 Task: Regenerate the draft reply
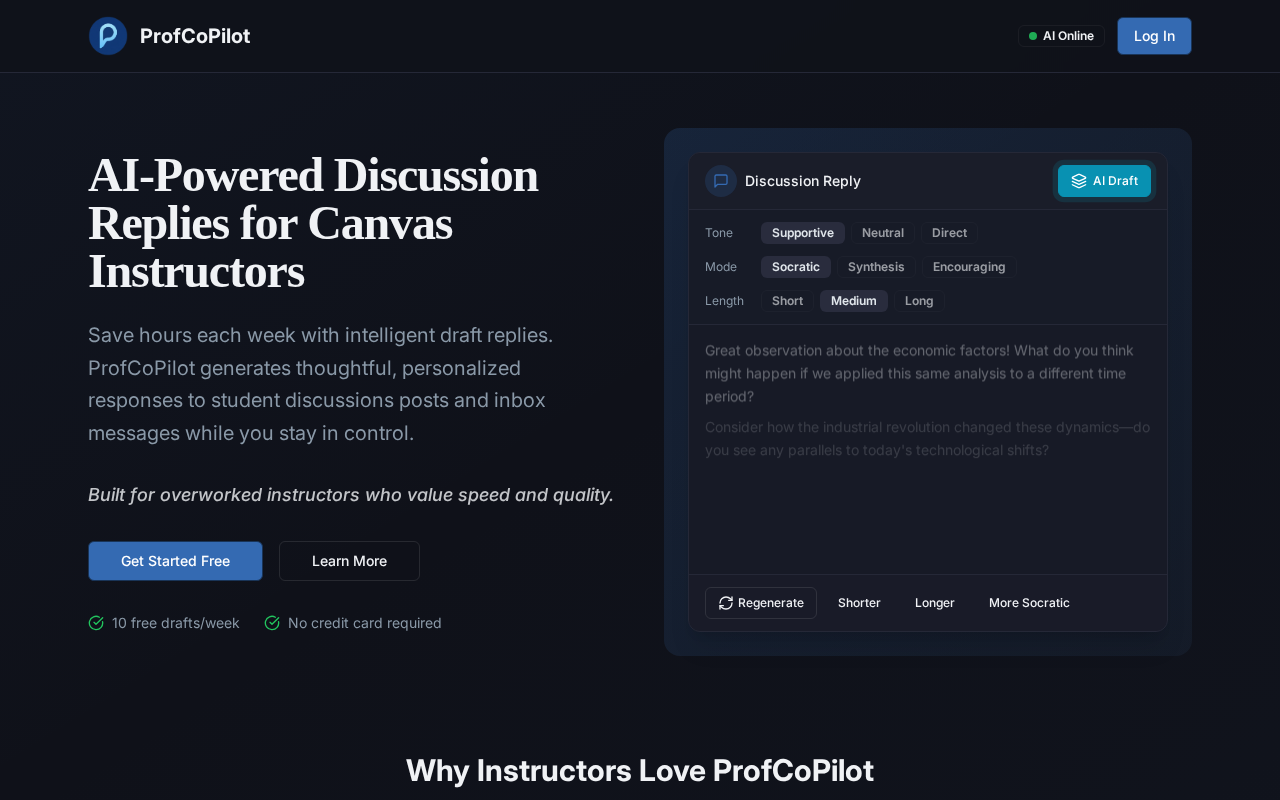(x=761, y=603)
